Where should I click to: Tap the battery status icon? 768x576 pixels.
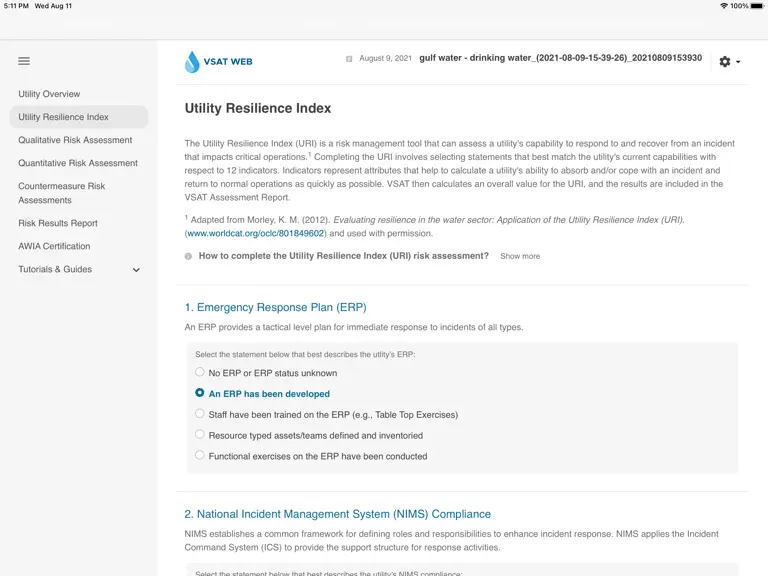(757, 6)
